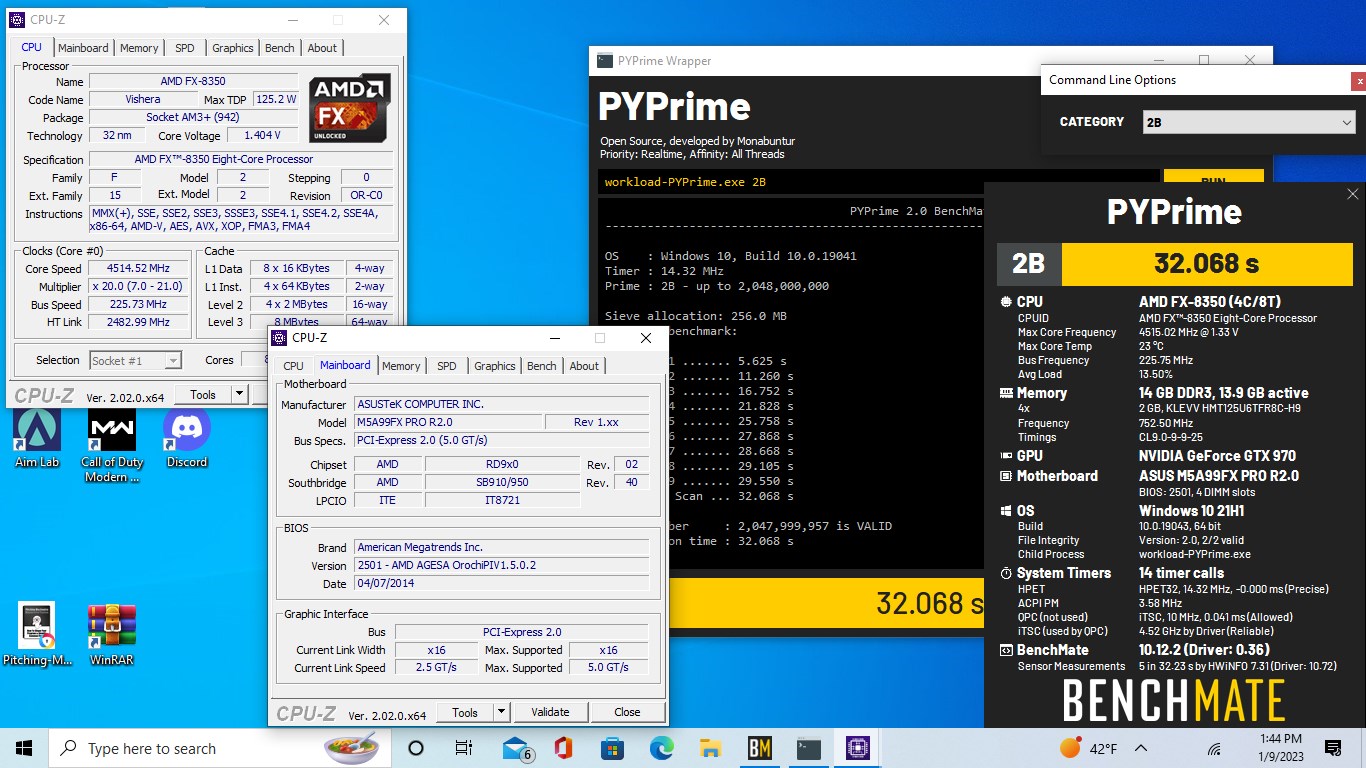Click Core Speed value 4514.52 MHz
Screen dimensions: 1366x768
point(138,268)
